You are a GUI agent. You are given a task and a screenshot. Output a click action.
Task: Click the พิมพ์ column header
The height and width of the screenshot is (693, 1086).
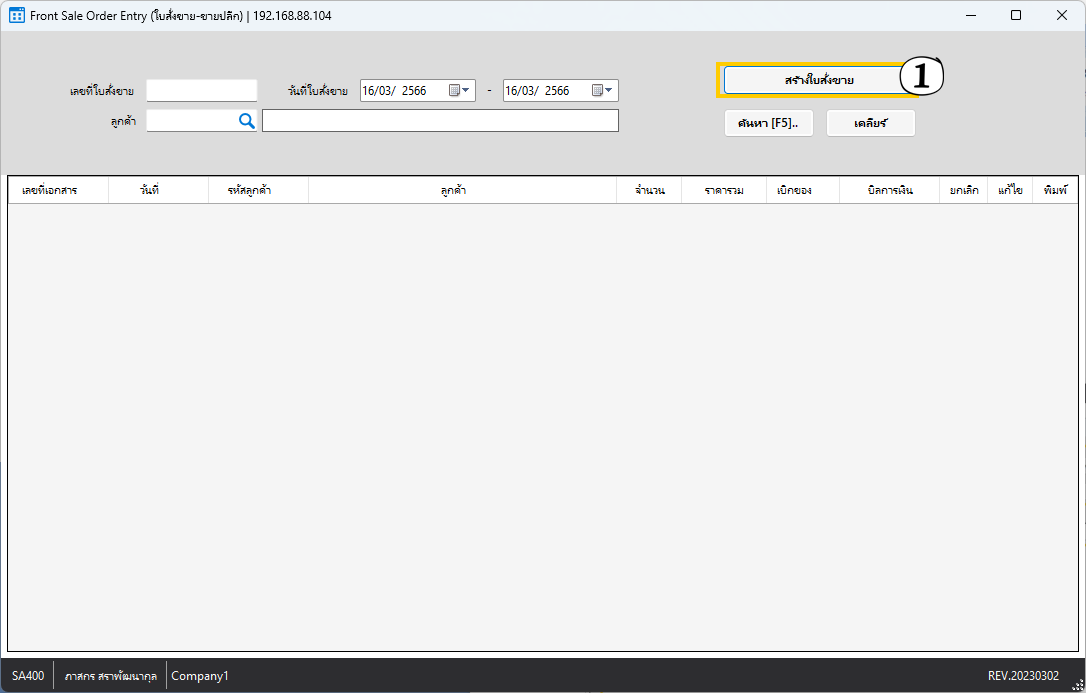coord(1055,190)
